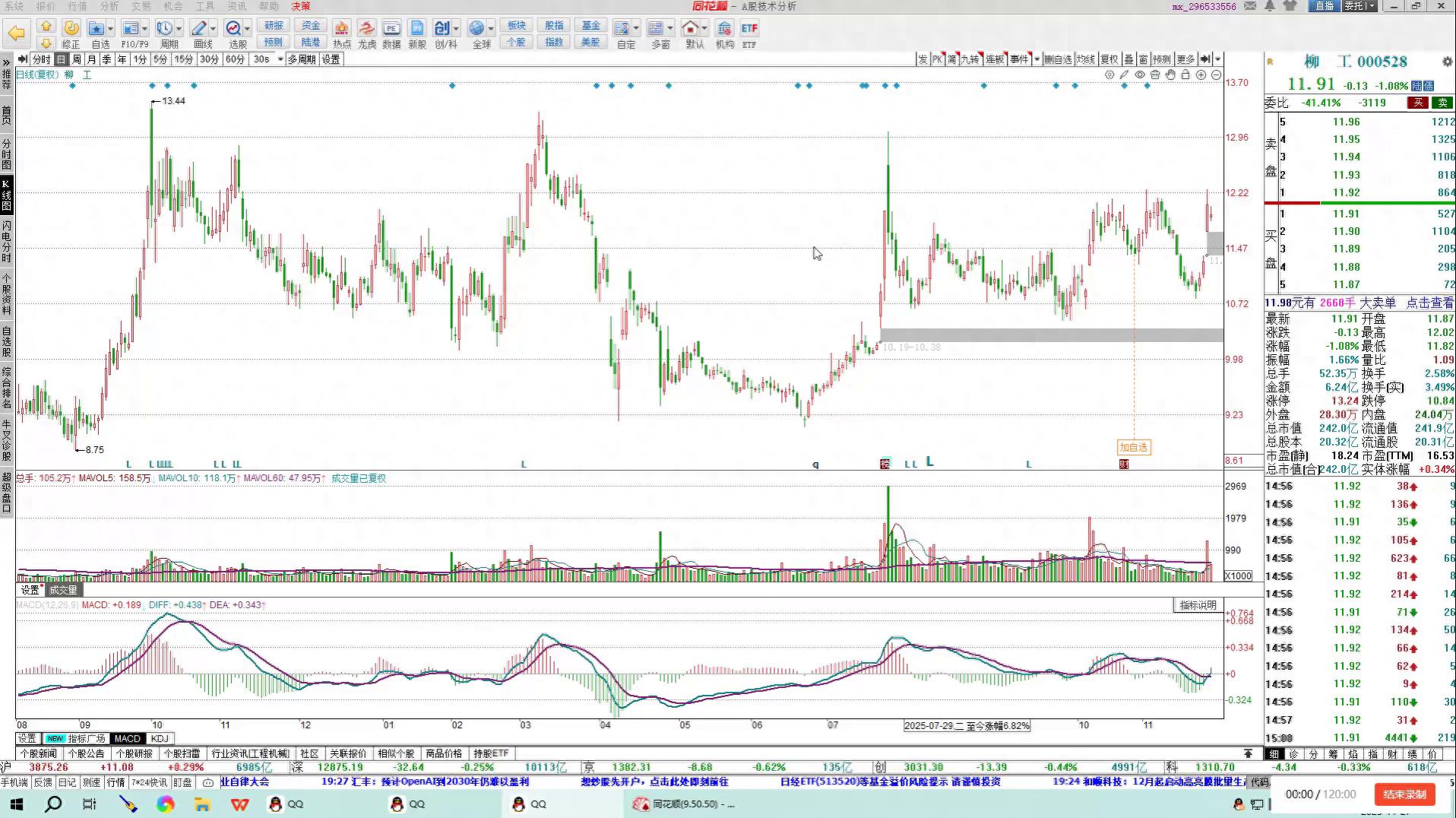Open the 数据 PE data icon

391,29
